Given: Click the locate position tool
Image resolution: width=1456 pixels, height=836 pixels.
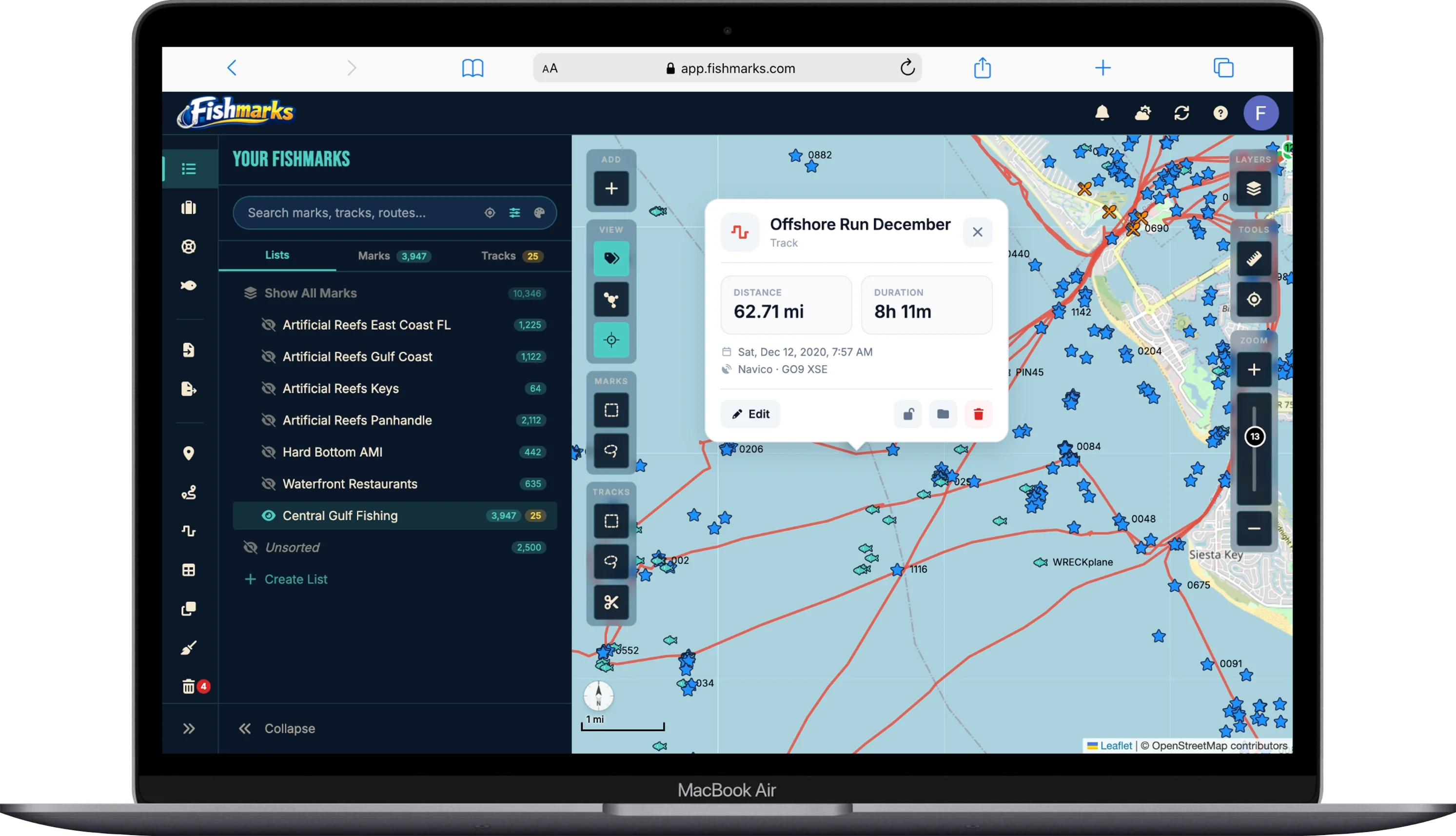Looking at the screenshot, I should 1254,299.
